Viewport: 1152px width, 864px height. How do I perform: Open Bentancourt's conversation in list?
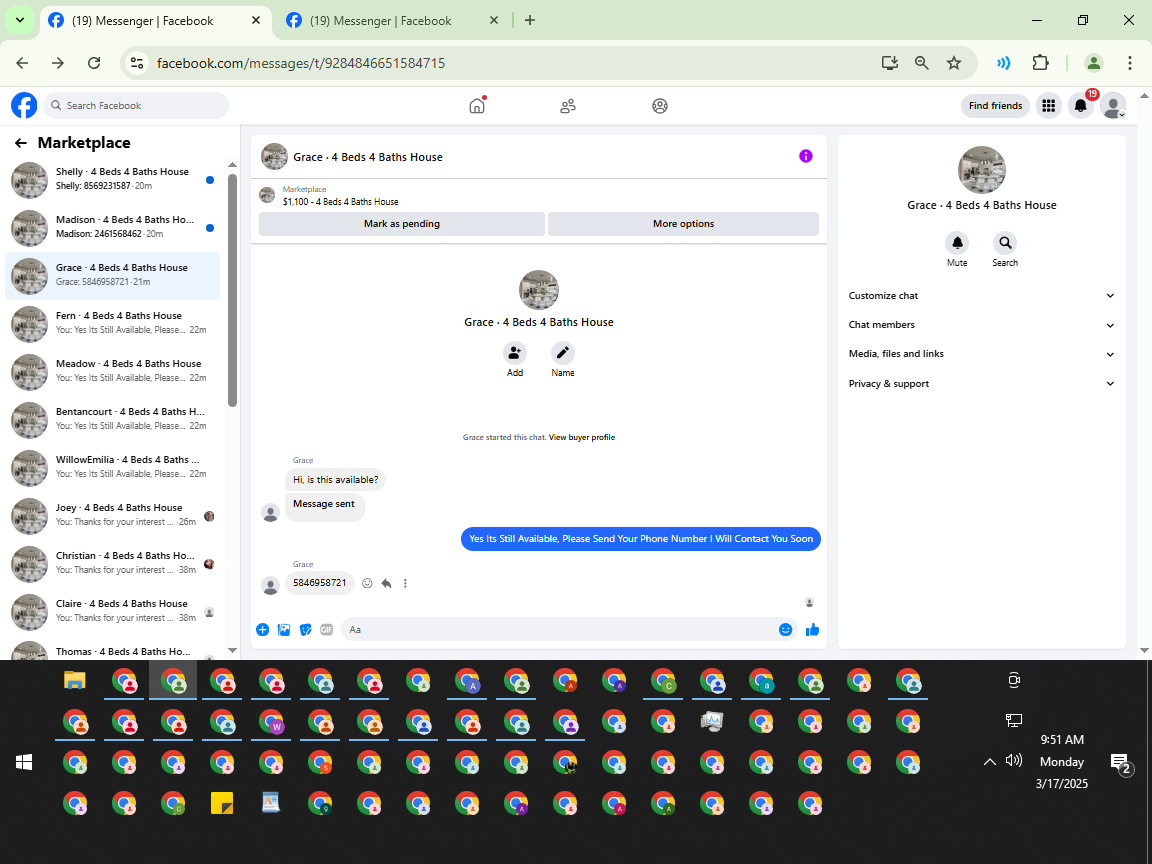113,420
